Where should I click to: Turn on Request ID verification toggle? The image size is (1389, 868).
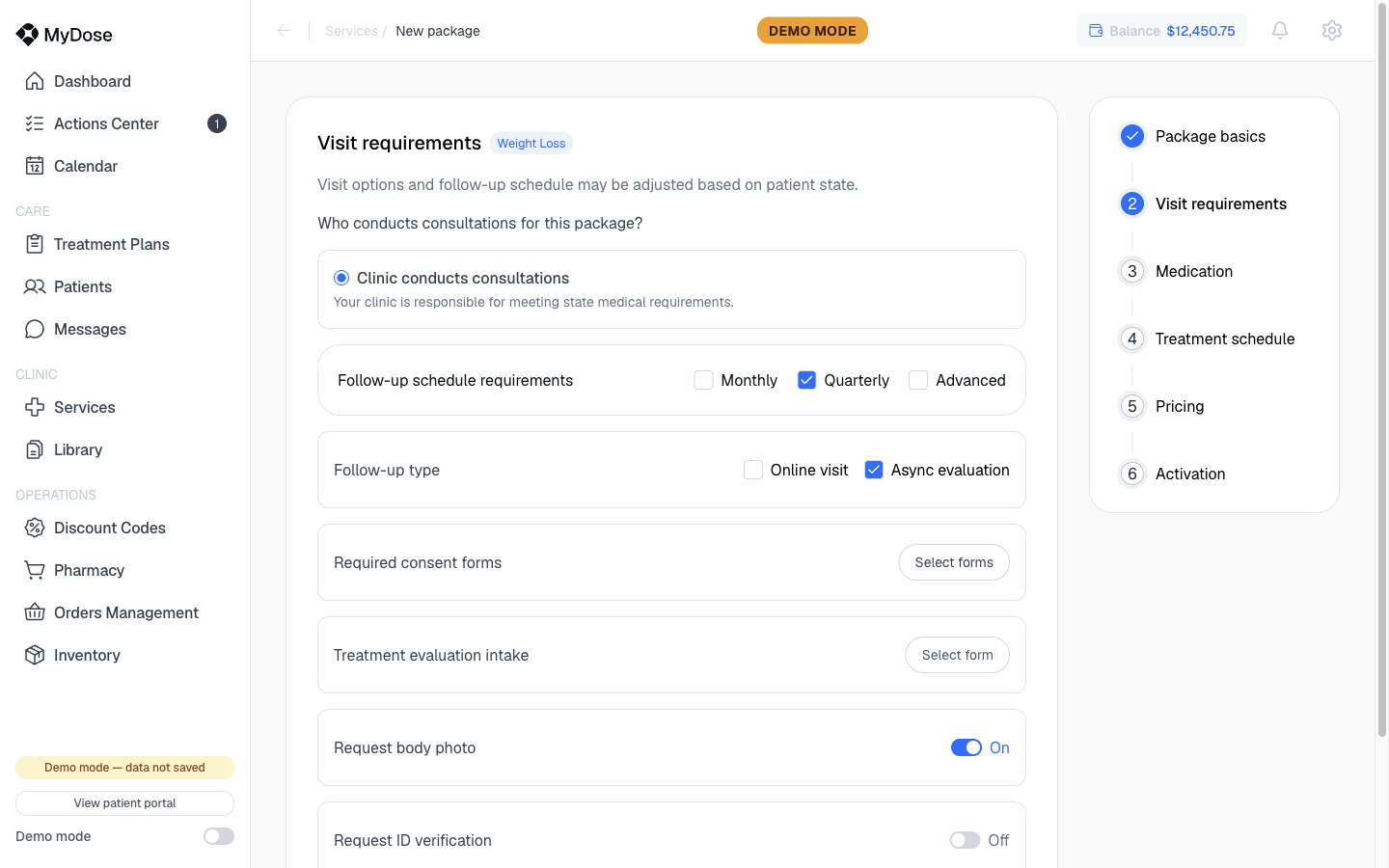(x=965, y=840)
